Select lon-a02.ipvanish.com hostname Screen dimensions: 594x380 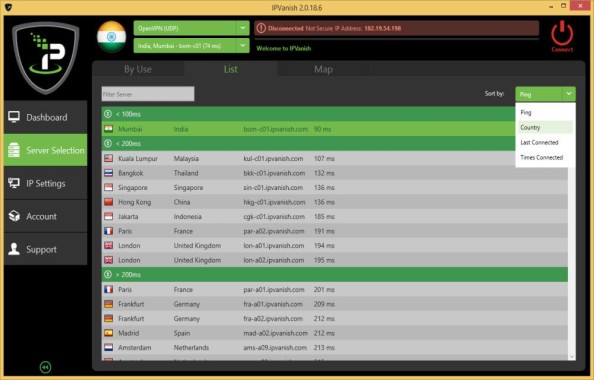coord(274,260)
